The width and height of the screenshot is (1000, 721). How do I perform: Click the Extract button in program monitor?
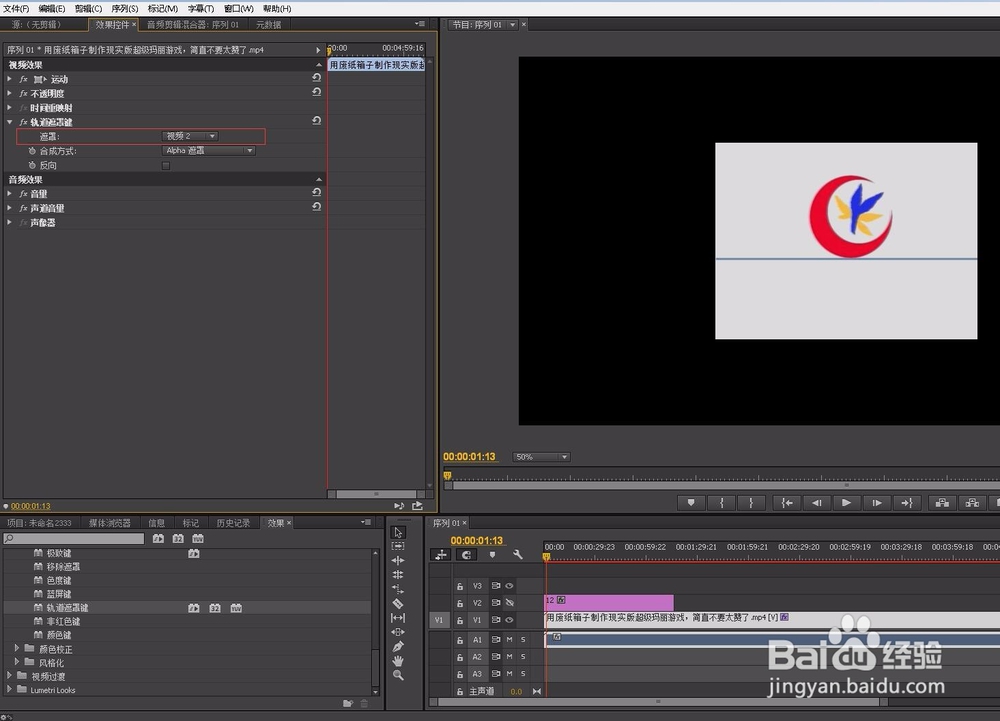(x=972, y=503)
